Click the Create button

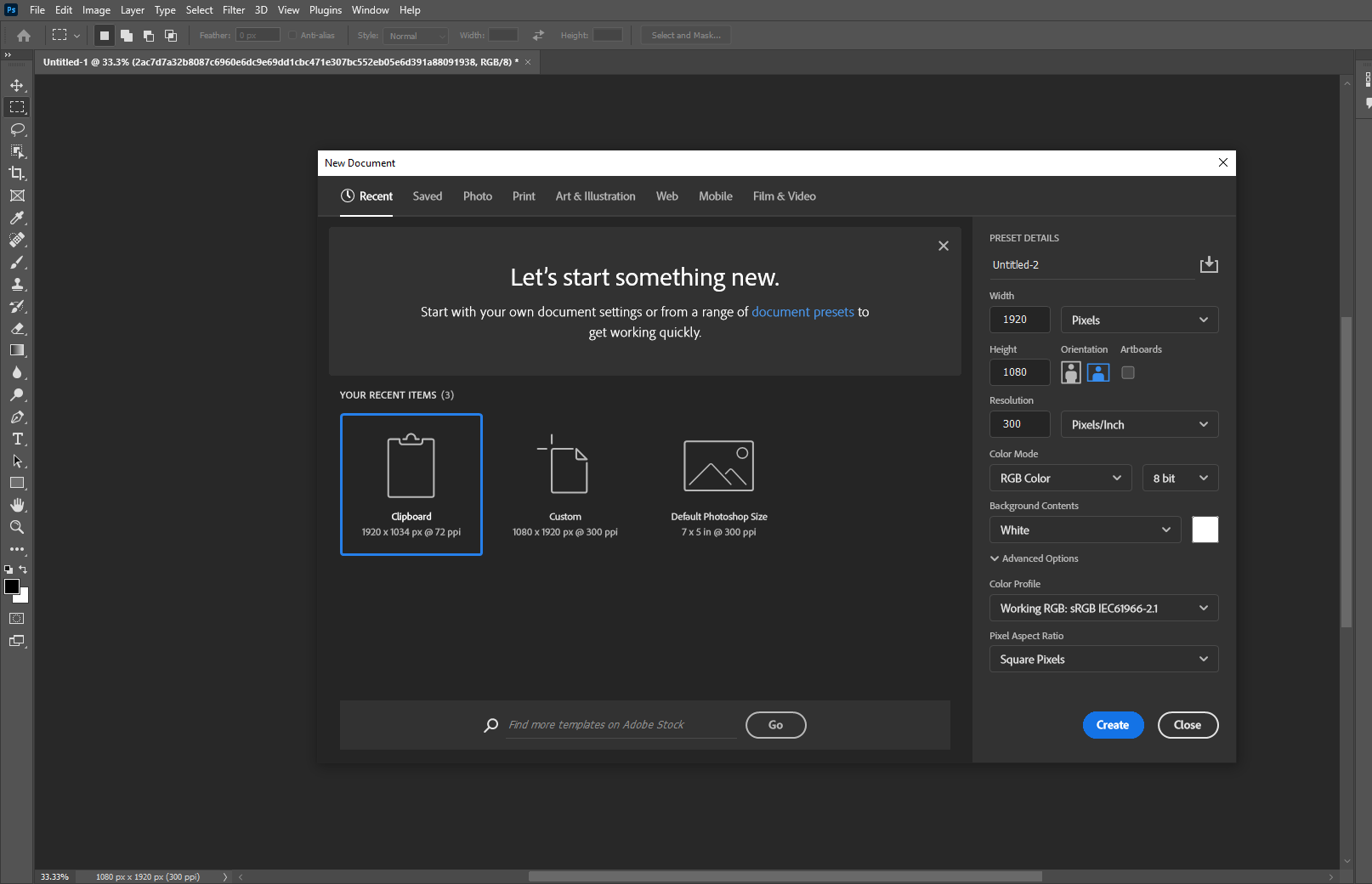(x=1113, y=725)
